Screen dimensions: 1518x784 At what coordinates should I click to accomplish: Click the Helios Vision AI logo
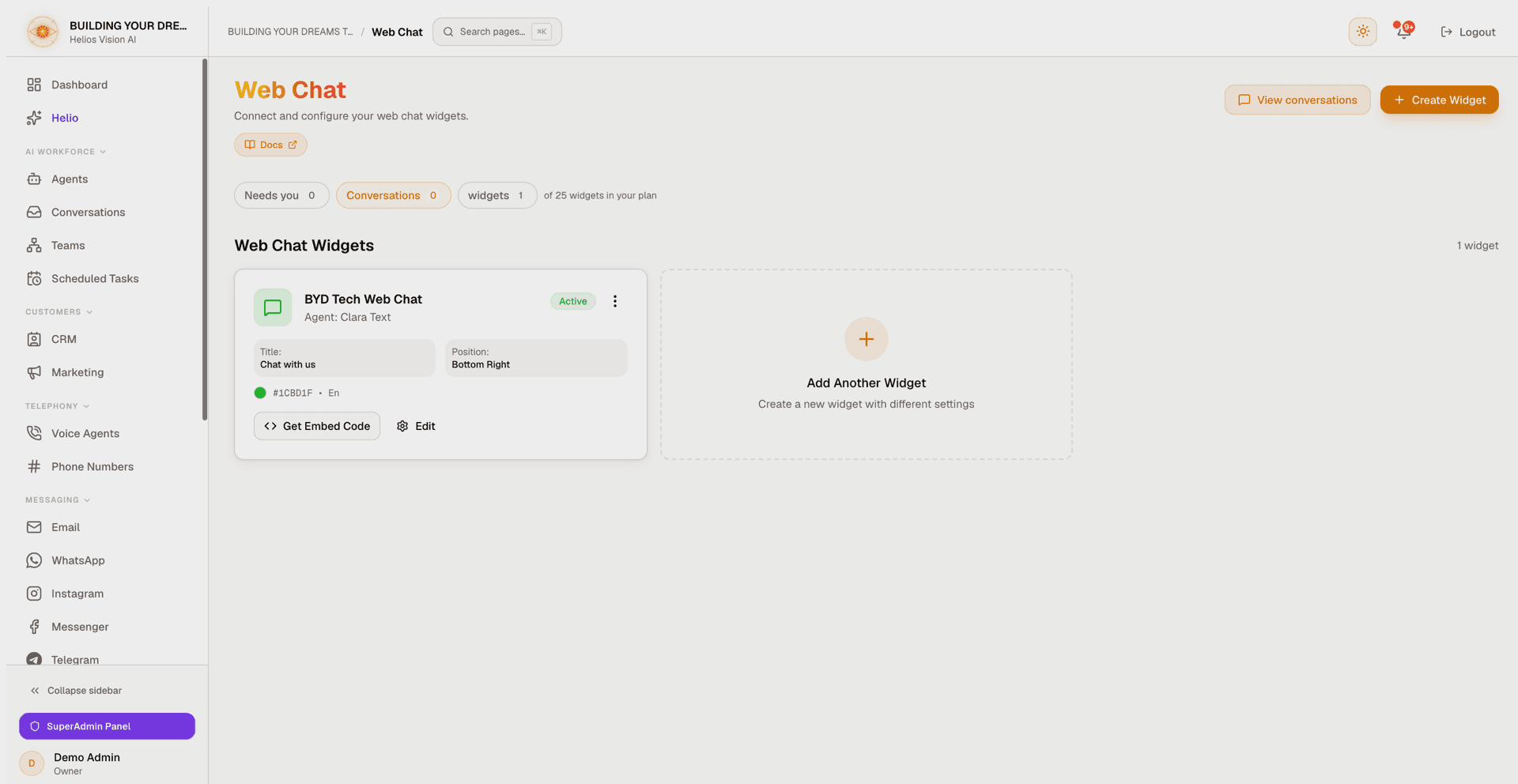[43, 32]
